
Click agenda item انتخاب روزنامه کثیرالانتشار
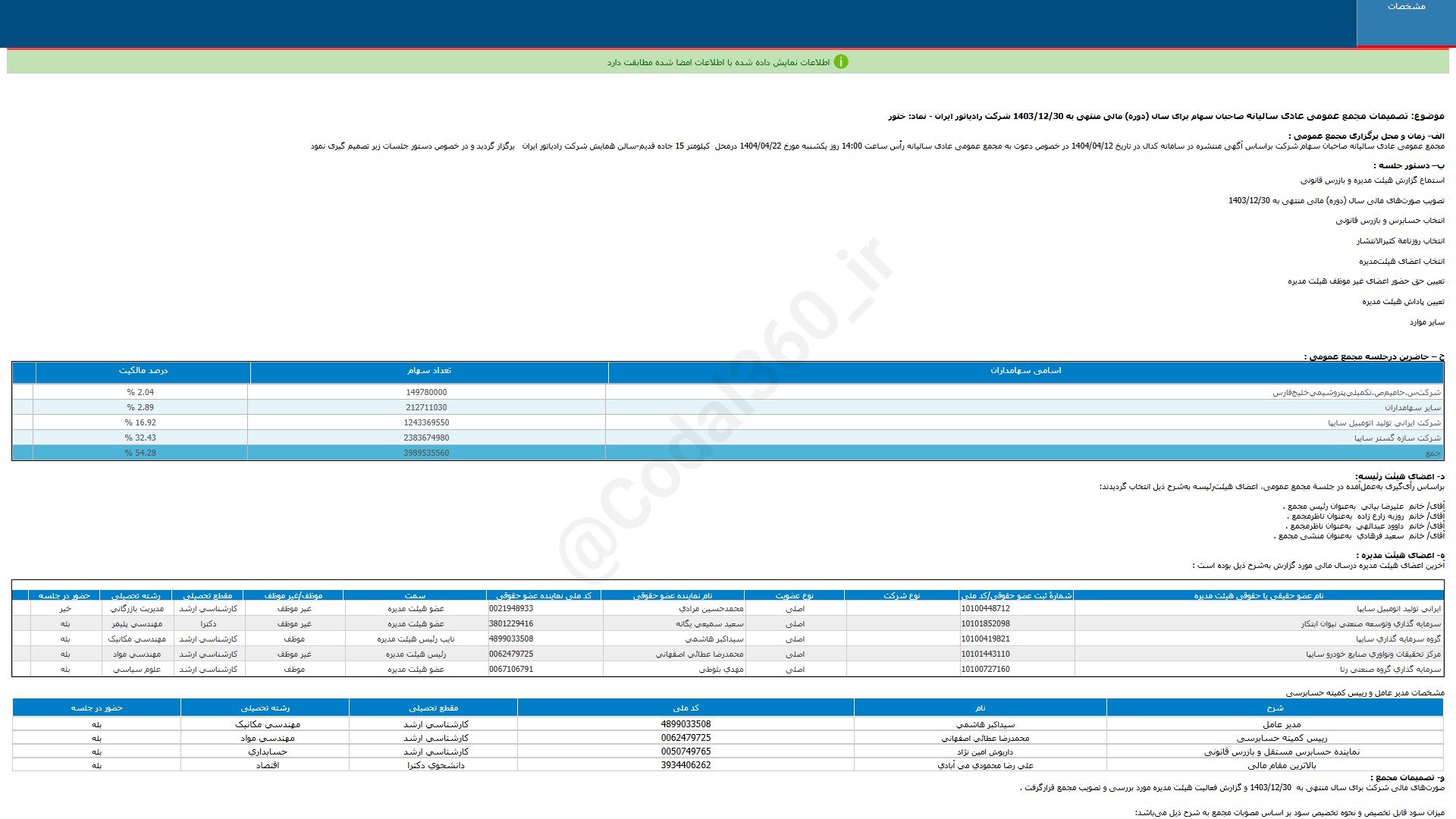1401,241
